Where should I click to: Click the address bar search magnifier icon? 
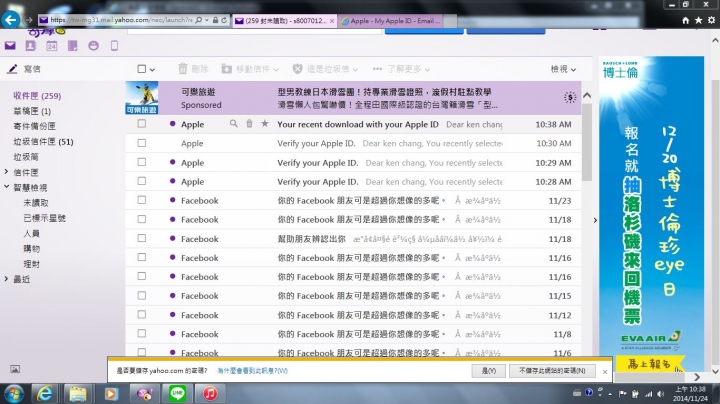pyautogui.click(x=198, y=20)
